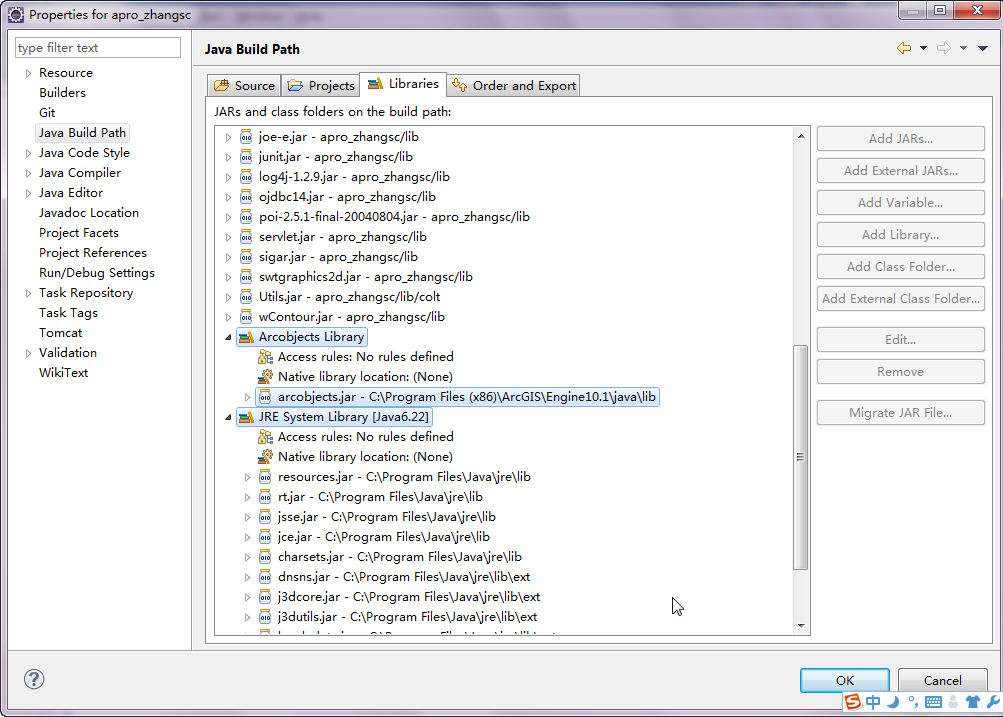Collapse the Arcobjects Library node
Image resolution: width=1003 pixels, height=717 pixels.
coord(228,337)
